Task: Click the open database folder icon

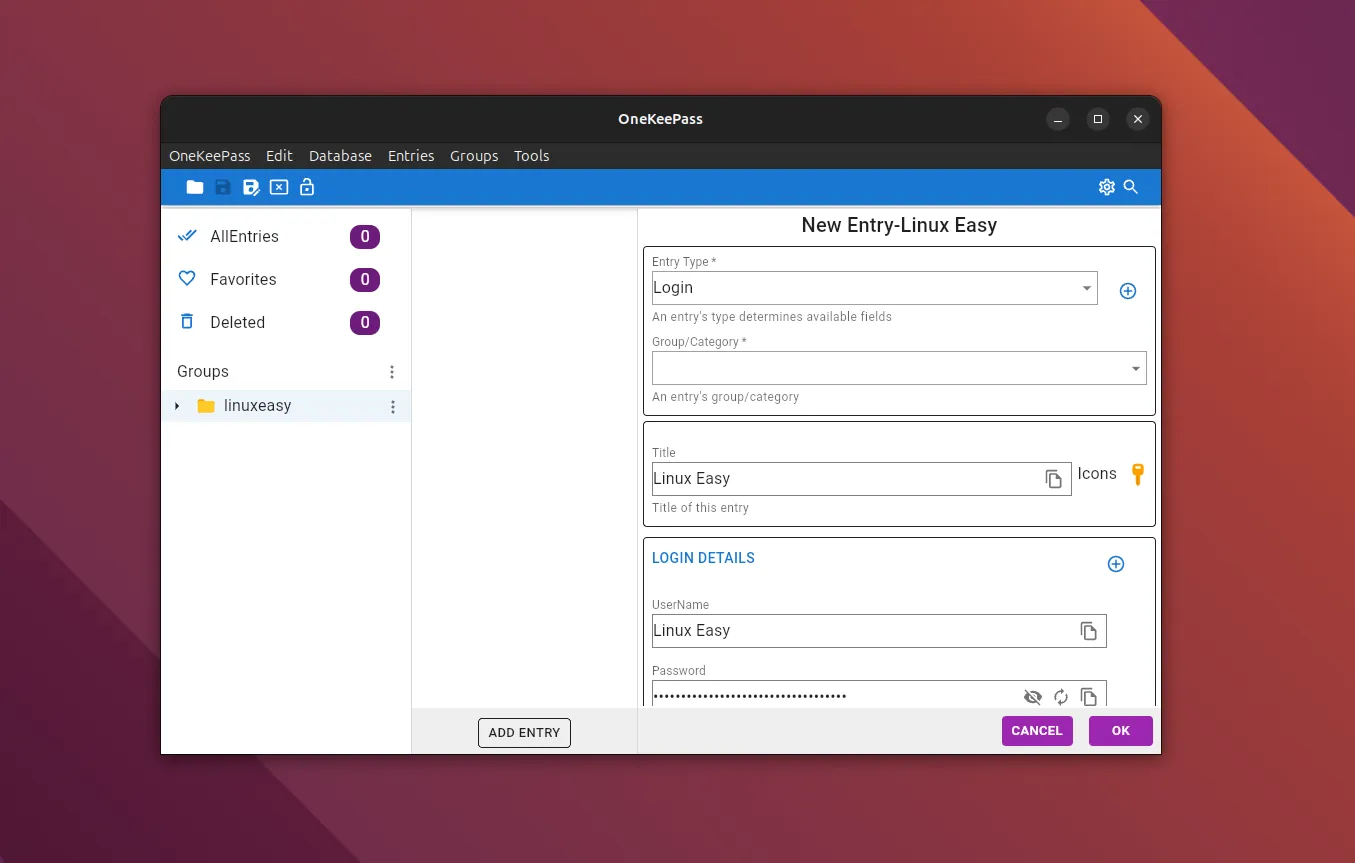Action: (195, 187)
